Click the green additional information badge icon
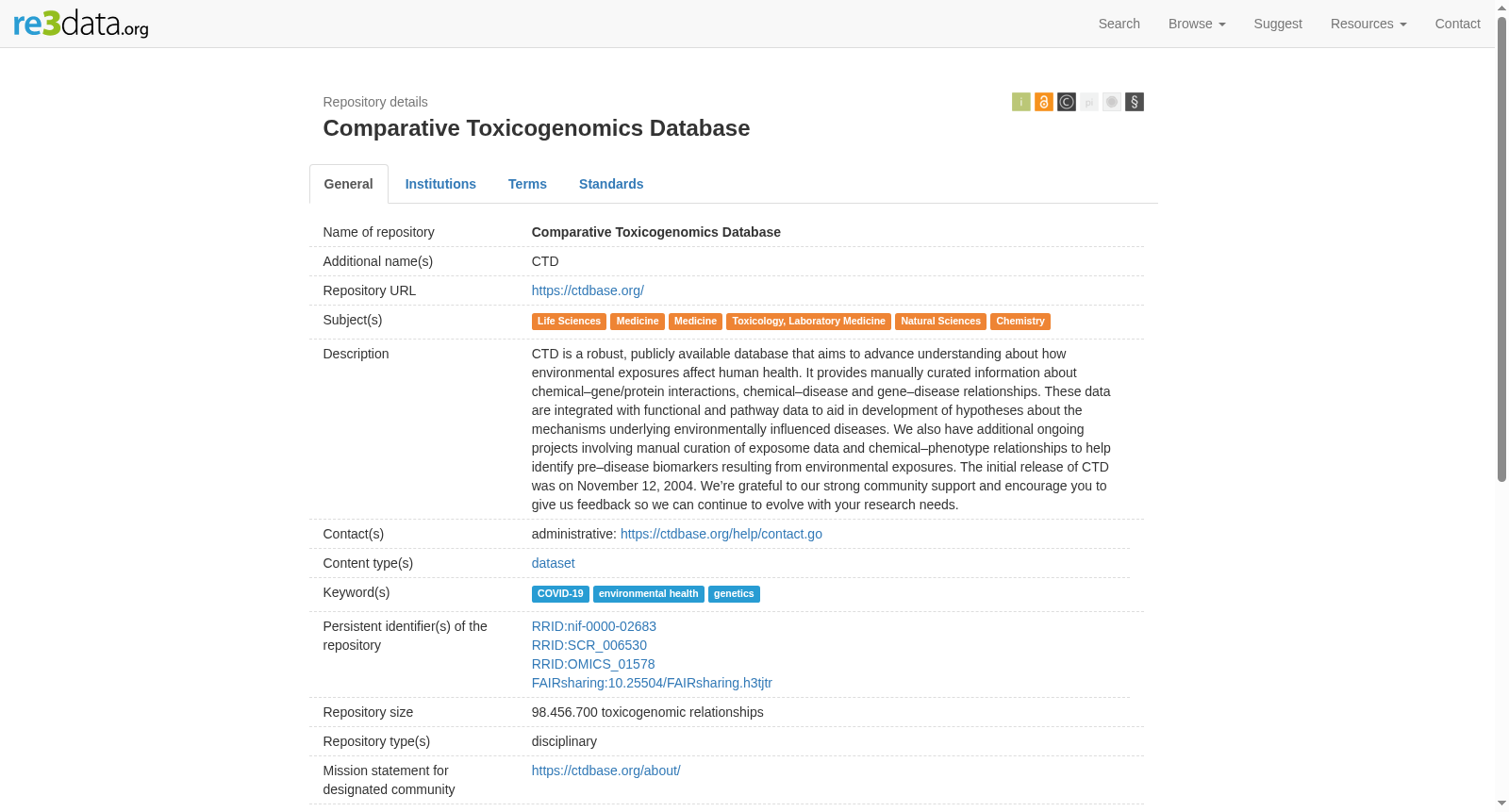This screenshot has height=812, width=1509. (x=1020, y=102)
